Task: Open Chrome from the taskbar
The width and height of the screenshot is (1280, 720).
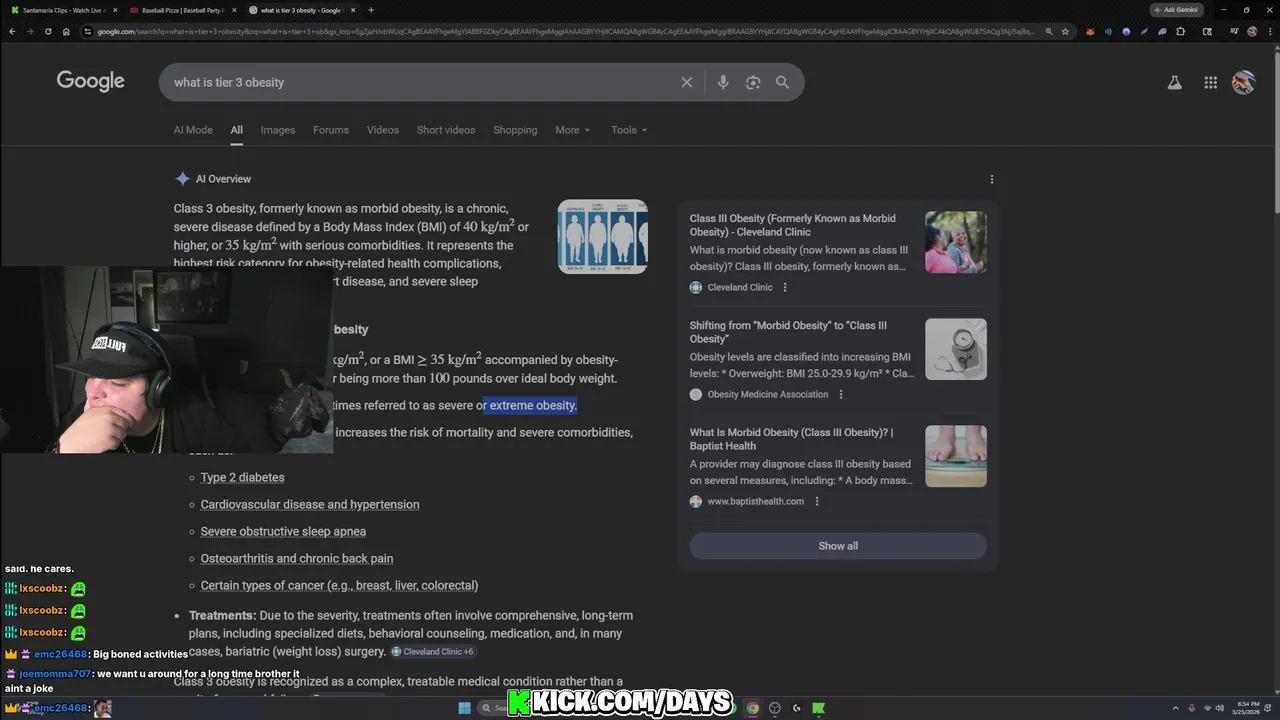Action: point(752,708)
